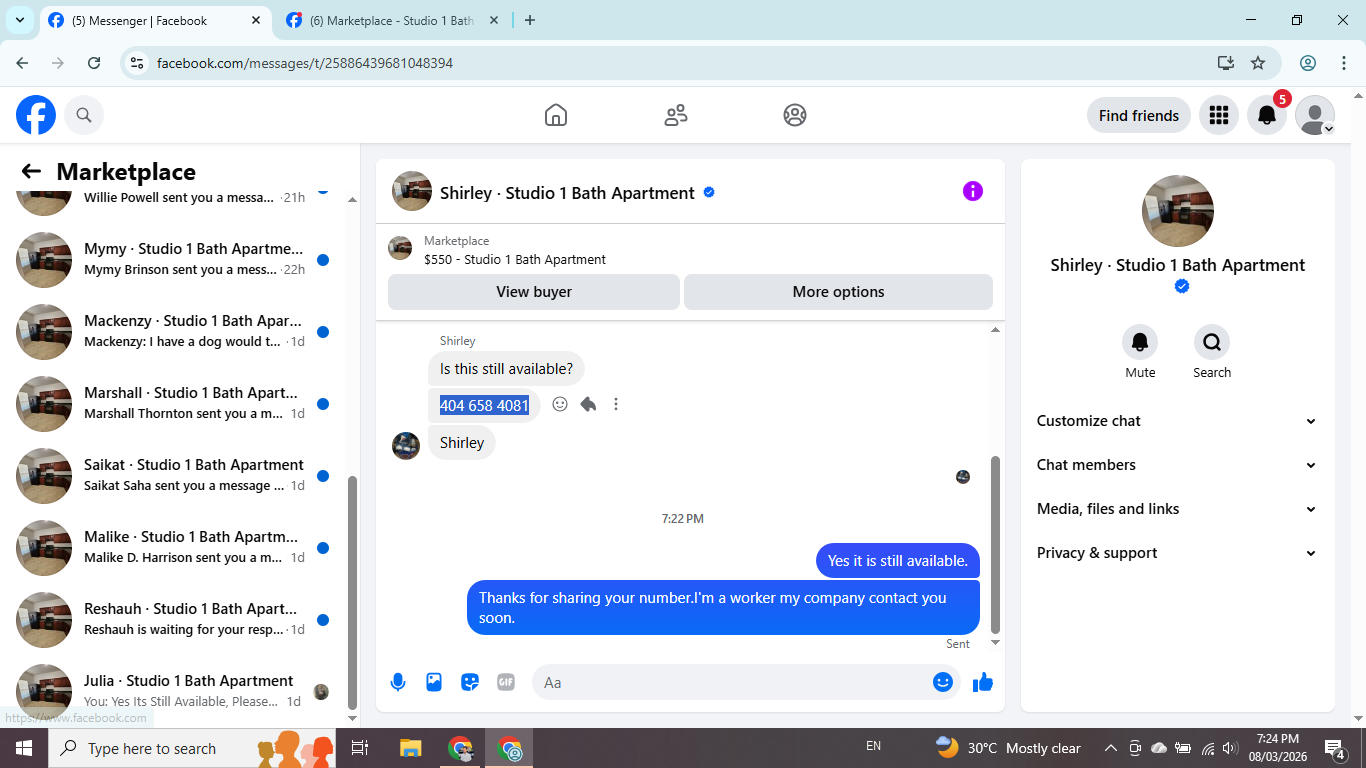
Task: Open the Menu grid icon
Action: 1218,115
